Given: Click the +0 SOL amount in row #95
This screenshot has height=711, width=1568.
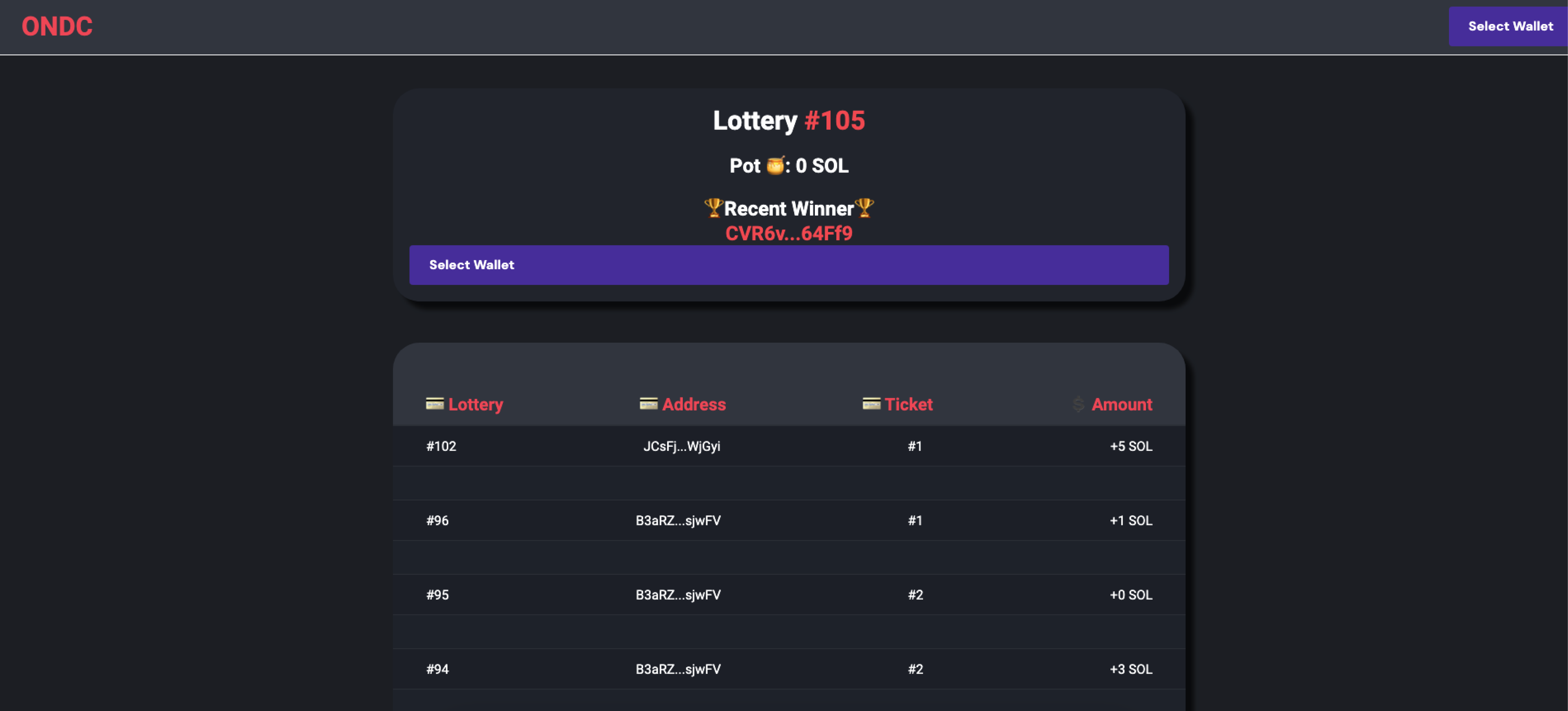Looking at the screenshot, I should 1131,595.
